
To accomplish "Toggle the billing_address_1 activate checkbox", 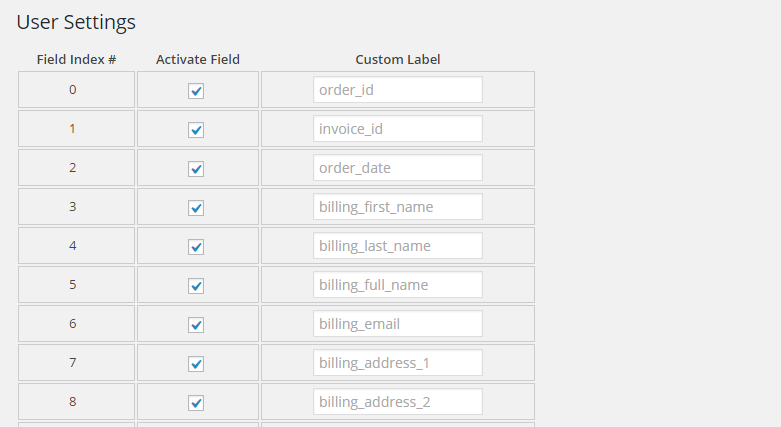I will pyautogui.click(x=196, y=364).
